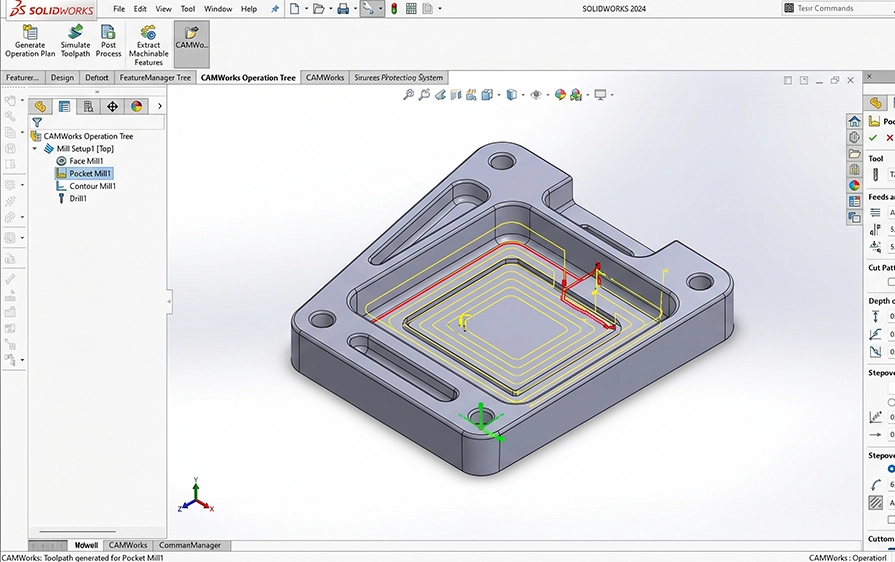Click the Section View icon
The width and height of the screenshot is (895, 562).
point(455,95)
